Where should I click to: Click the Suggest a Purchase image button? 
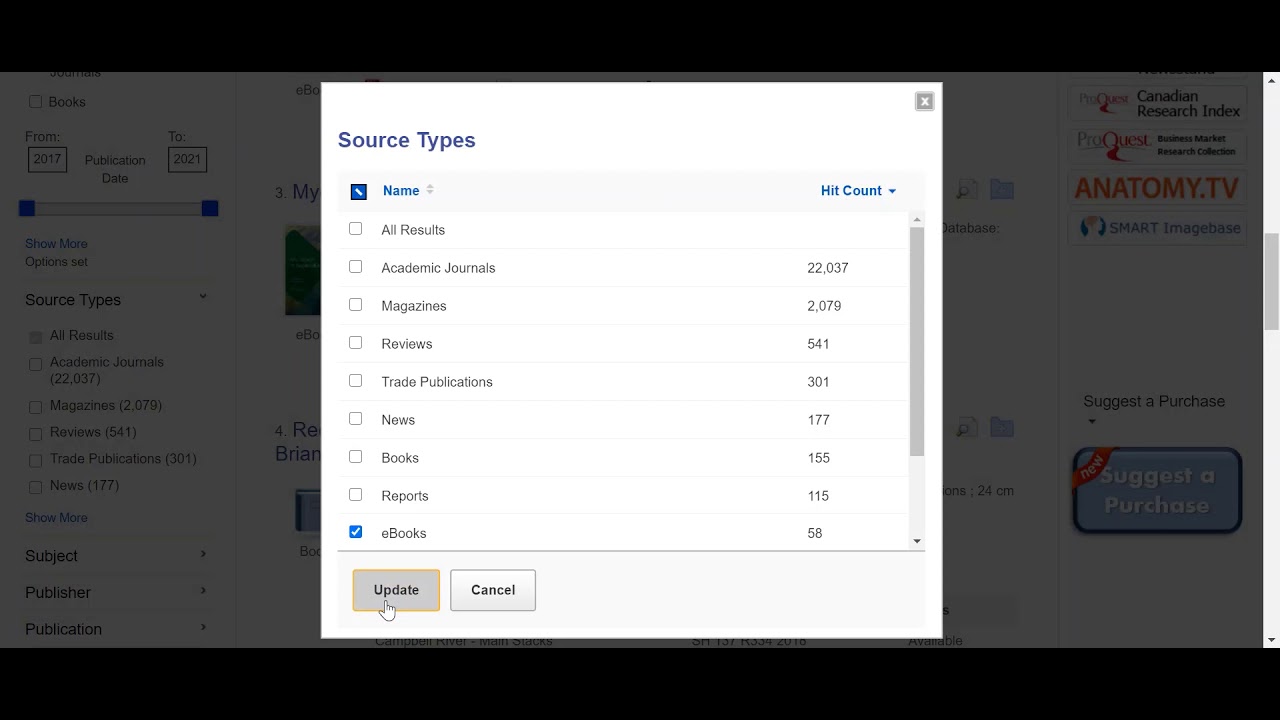pyautogui.click(x=1157, y=490)
